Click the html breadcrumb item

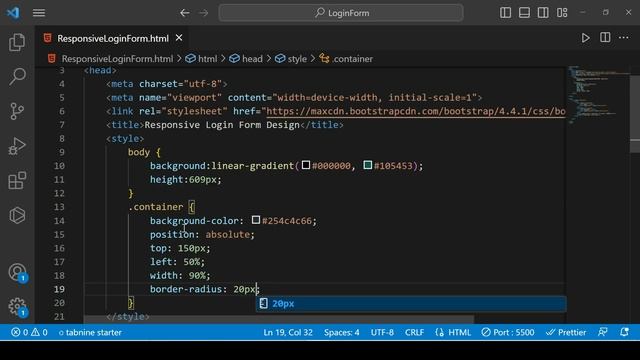tap(207, 59)
